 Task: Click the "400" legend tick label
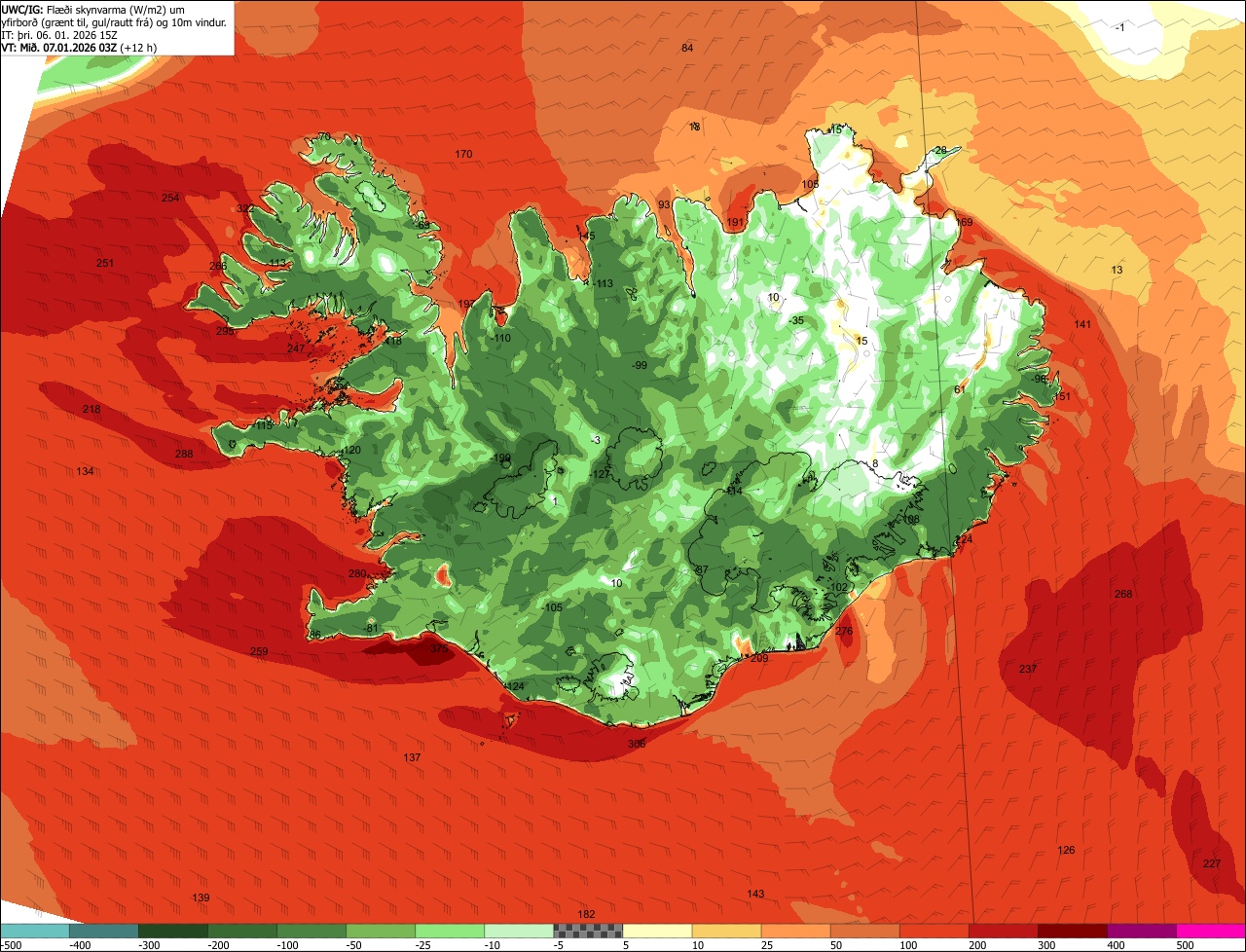pyautogui.click(x=1116, y=944)
